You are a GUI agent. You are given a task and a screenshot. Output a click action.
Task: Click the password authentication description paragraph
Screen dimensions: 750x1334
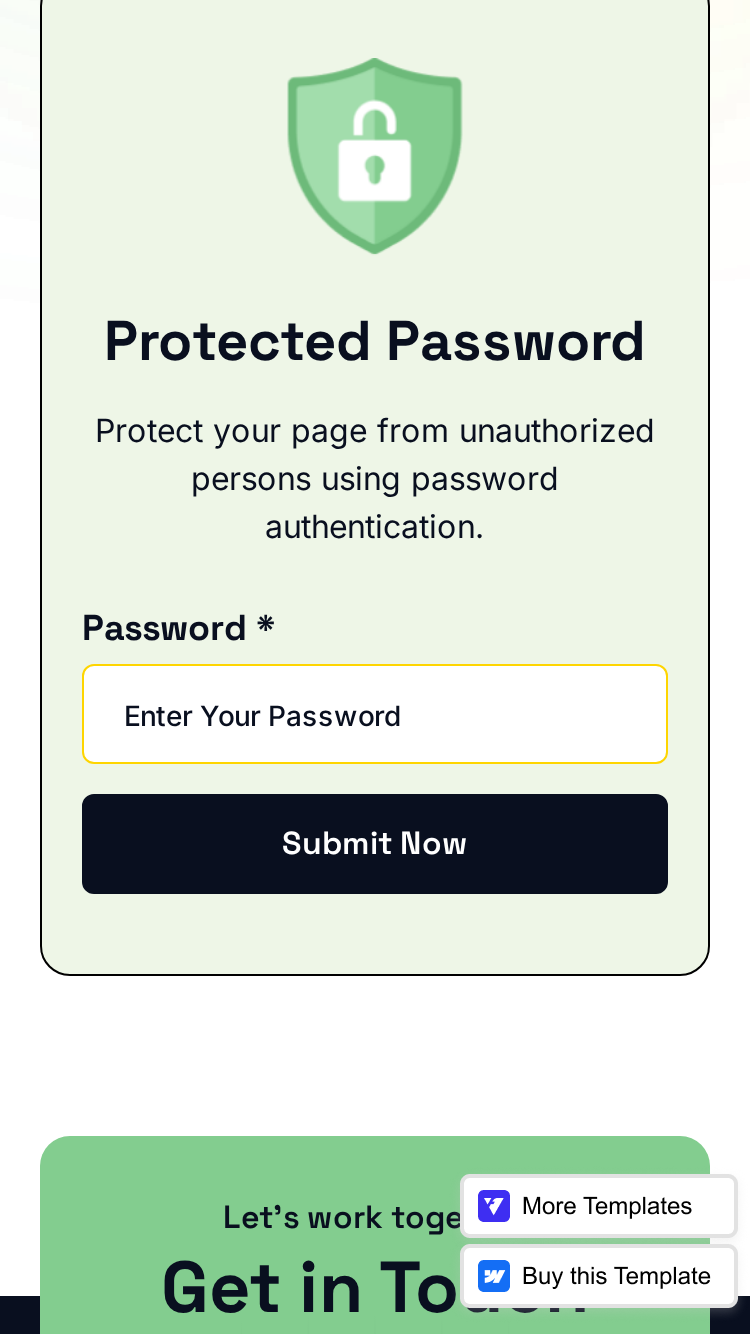tap(375, 479)
